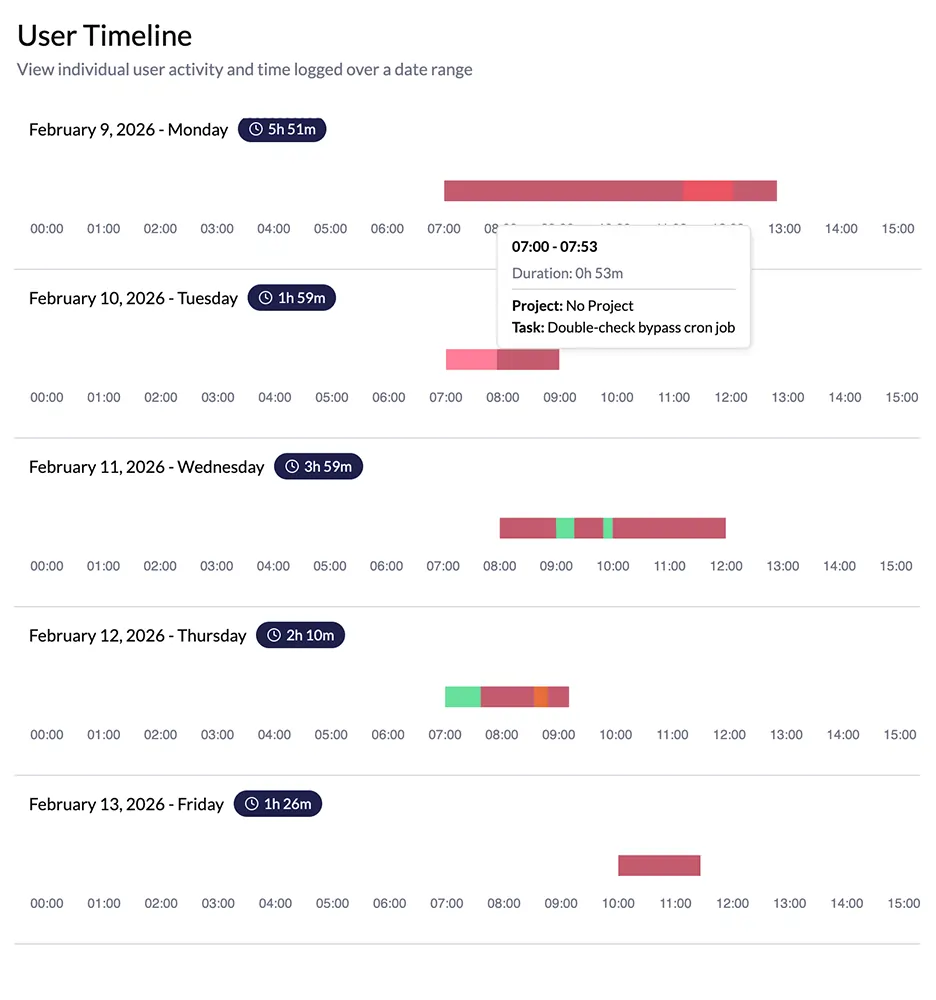The width and height of the screenshot is (936, 1000).
Task: Click the green block starting Thursday's timeline
Action: click(461, 696)
